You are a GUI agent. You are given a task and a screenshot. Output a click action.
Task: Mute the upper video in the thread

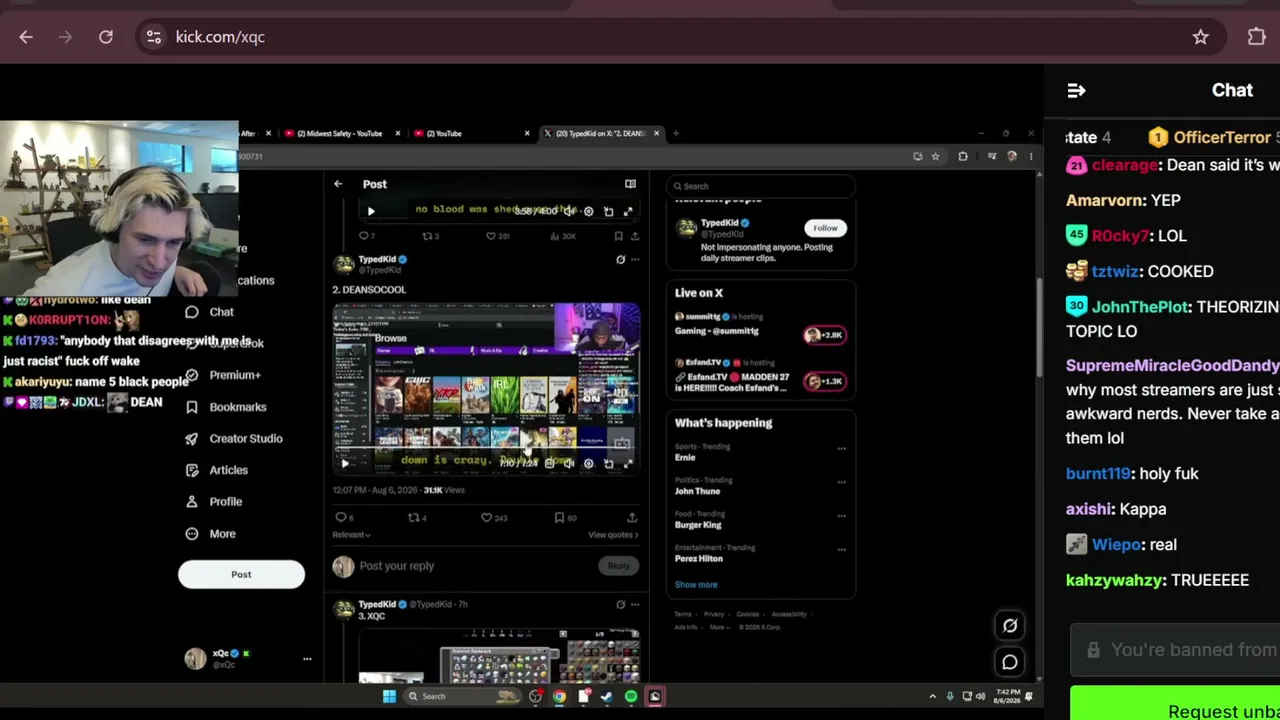(568, 211)
